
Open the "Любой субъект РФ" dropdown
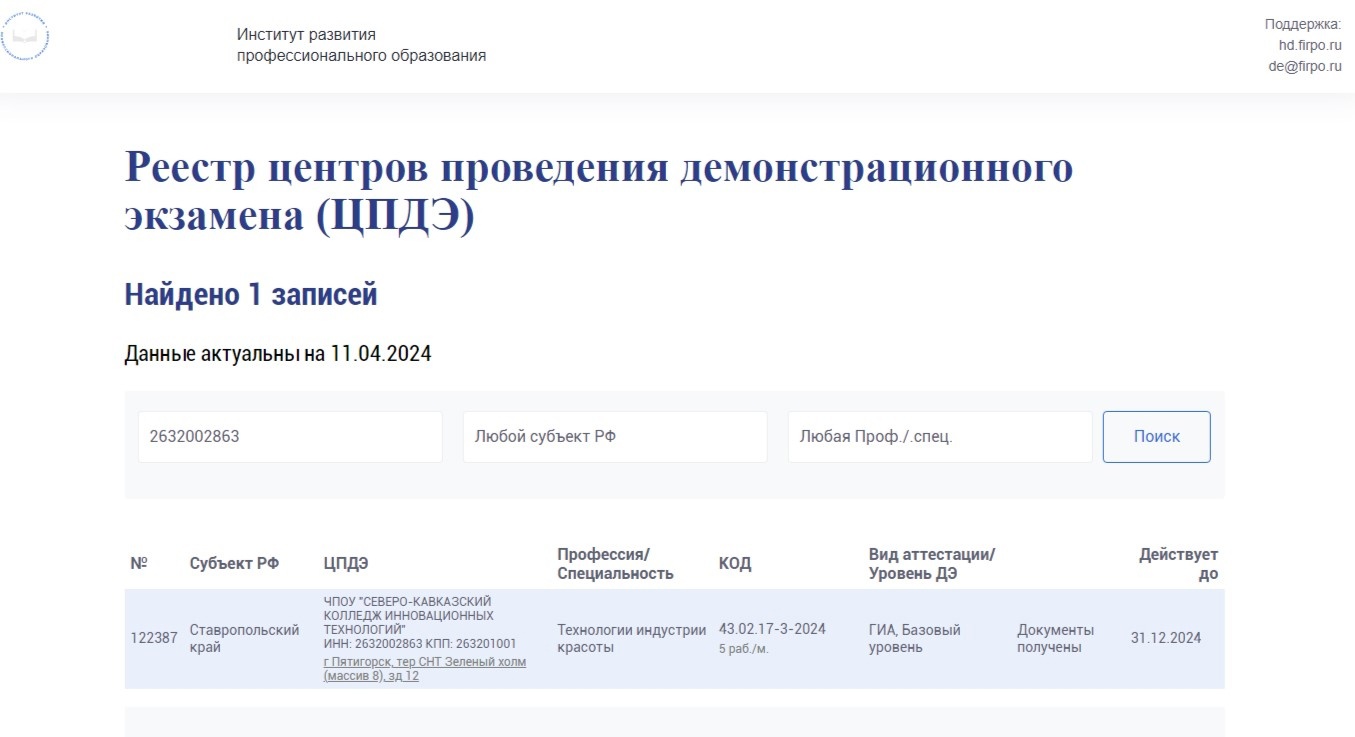coord(614,437)
